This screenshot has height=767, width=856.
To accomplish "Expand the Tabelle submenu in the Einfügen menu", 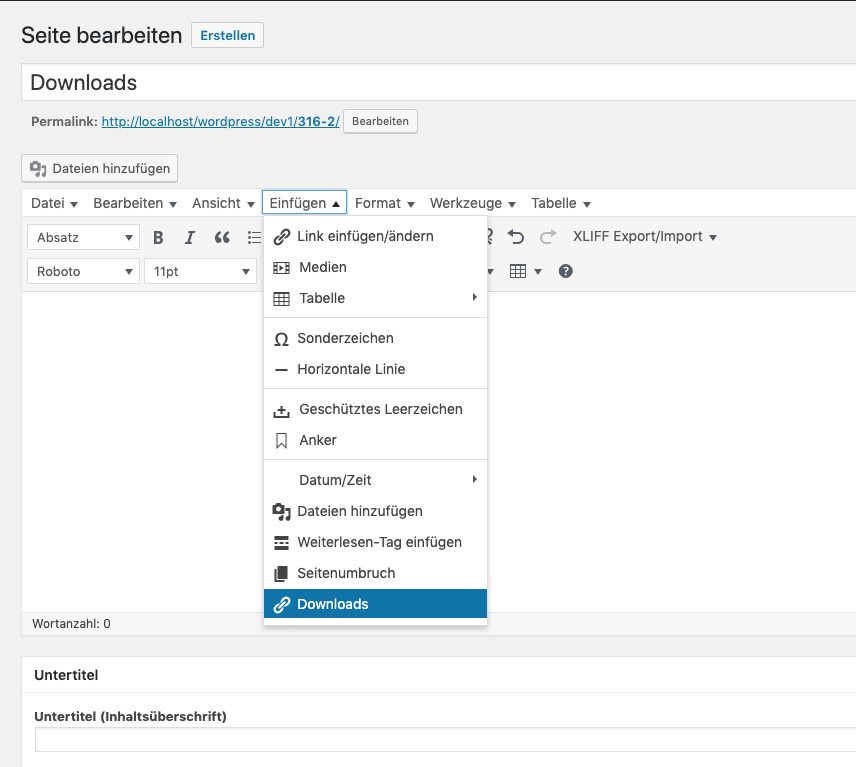I will 375,298.
